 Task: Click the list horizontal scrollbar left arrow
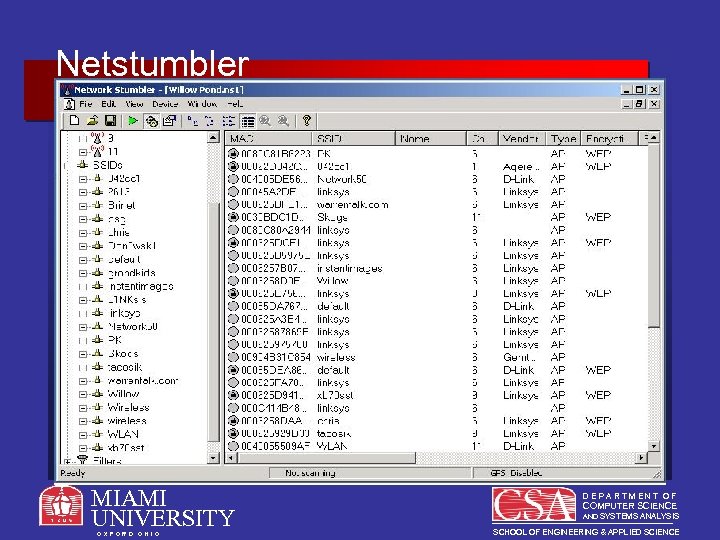click(x=231, y=457)
